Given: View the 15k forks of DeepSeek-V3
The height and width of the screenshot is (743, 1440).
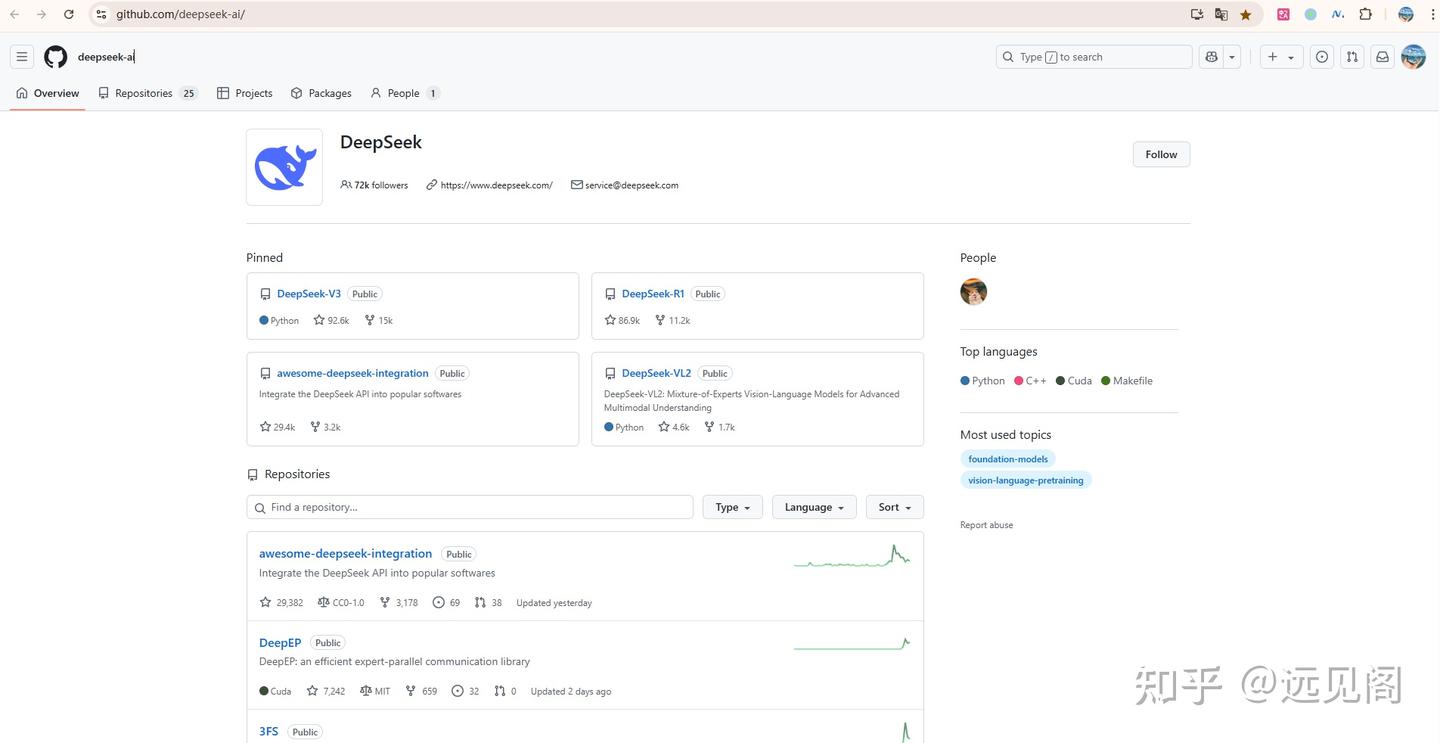Looking at the screenshot, I should click(378, 320).
